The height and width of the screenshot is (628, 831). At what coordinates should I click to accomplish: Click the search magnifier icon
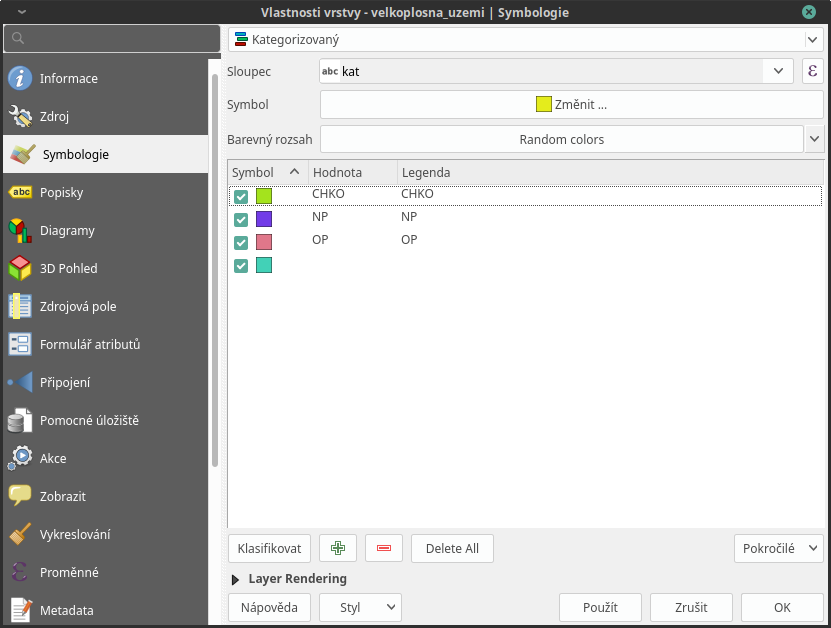pyautogui.click(x=17, y=38)
